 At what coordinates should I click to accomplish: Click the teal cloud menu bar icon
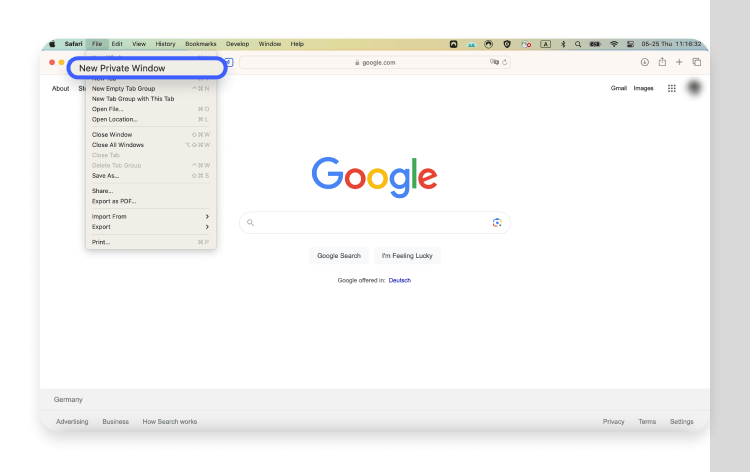[x=471, y=44]
